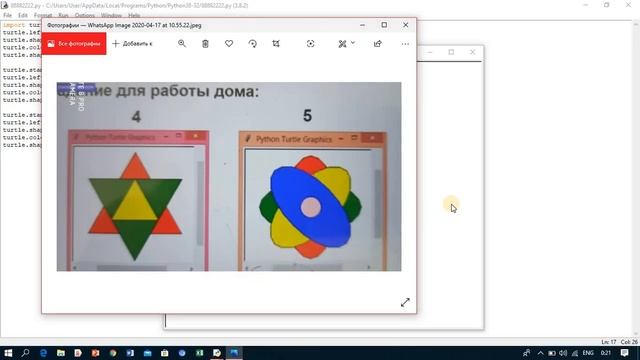Open PowerPoint from the taskbar

pyautogui.click(x=96, y=353)
